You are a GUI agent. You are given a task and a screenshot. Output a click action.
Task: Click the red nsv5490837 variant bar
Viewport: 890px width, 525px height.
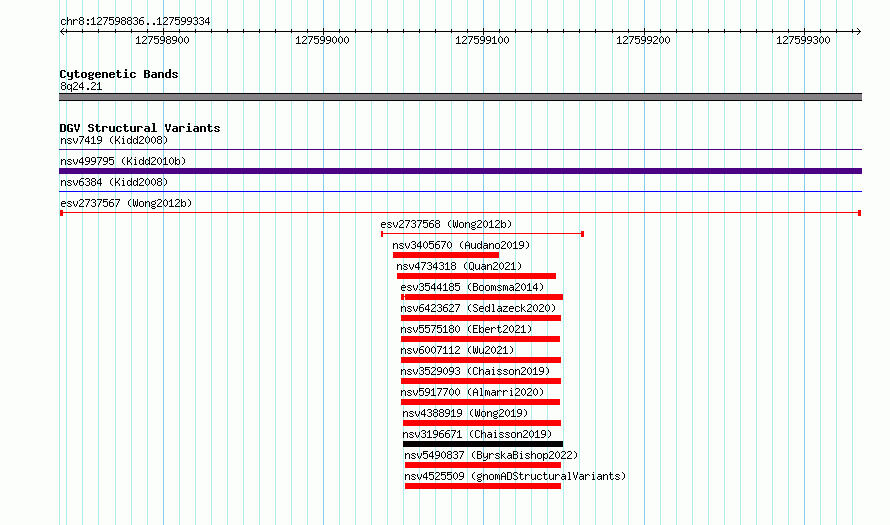point(483,465)
